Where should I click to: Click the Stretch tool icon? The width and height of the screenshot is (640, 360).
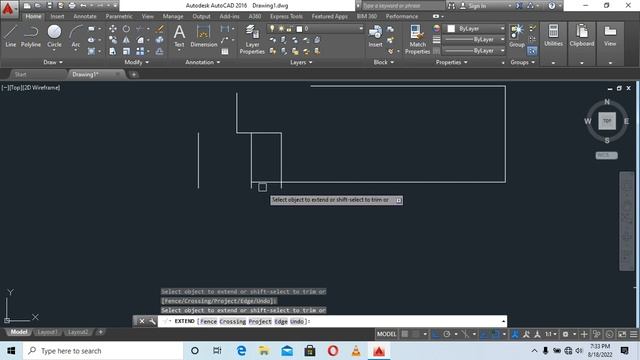click(x=113, y=51)
